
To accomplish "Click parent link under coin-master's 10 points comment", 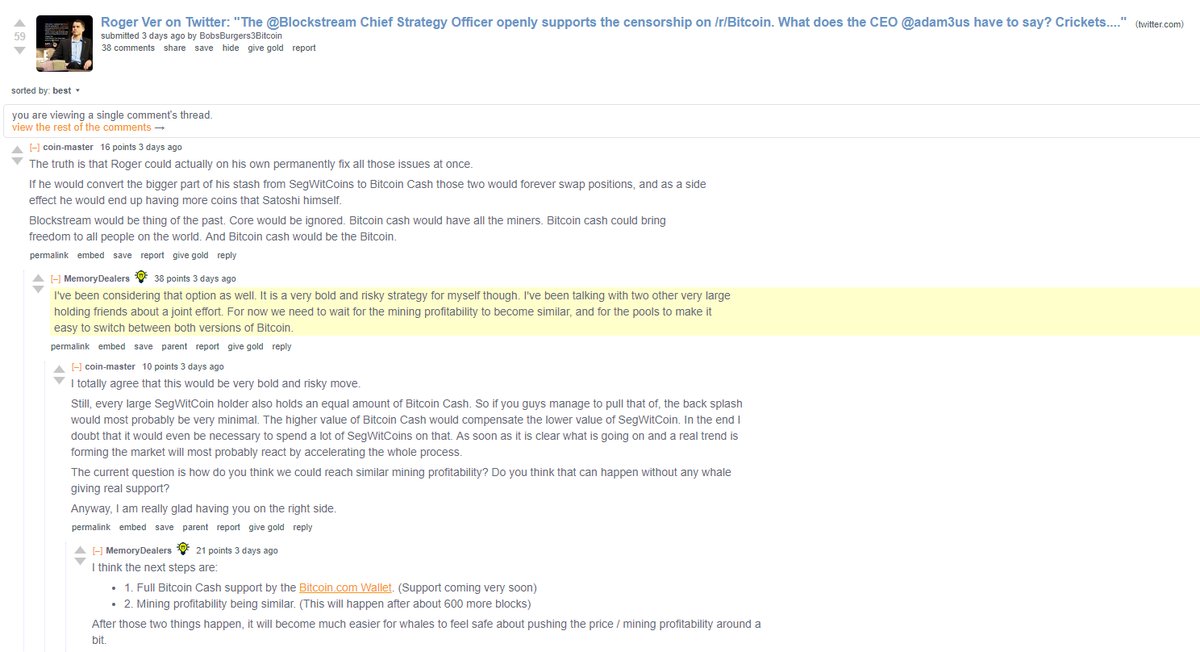I will point(195,527).
